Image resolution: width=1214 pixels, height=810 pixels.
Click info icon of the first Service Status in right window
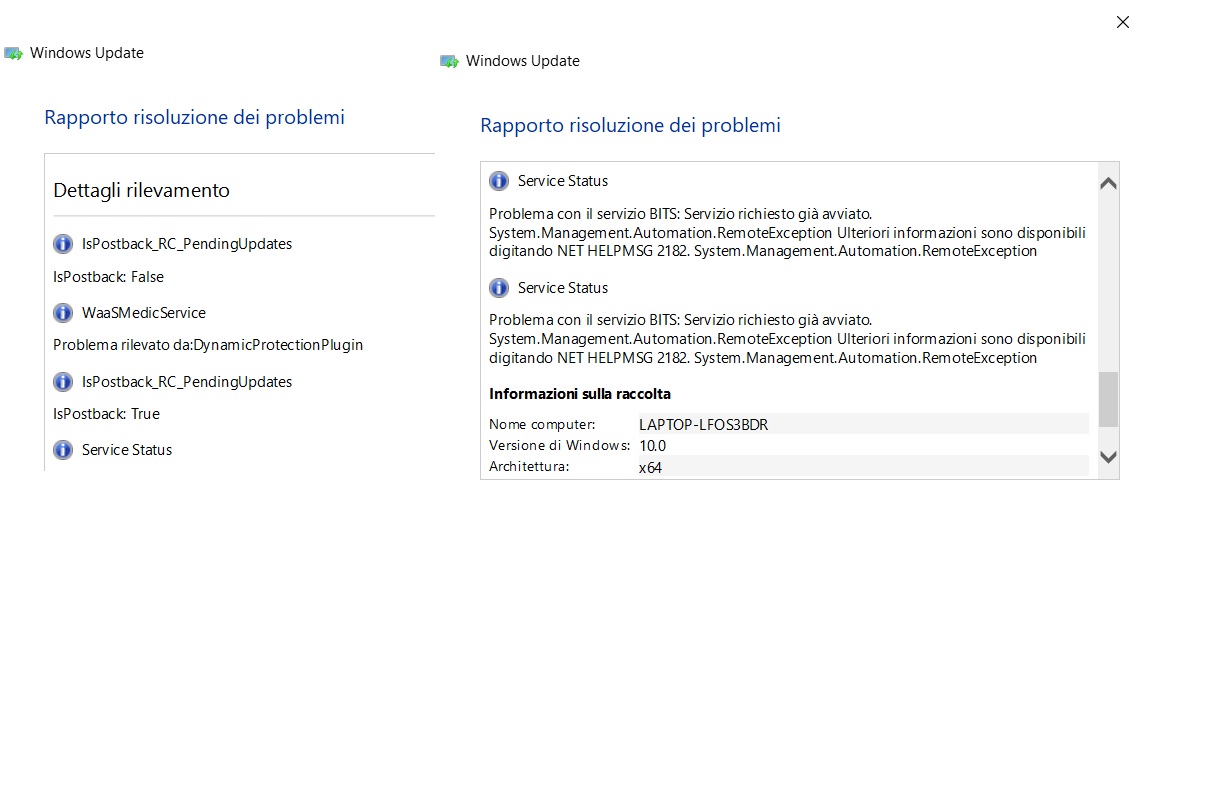click(x=499, y=181)
